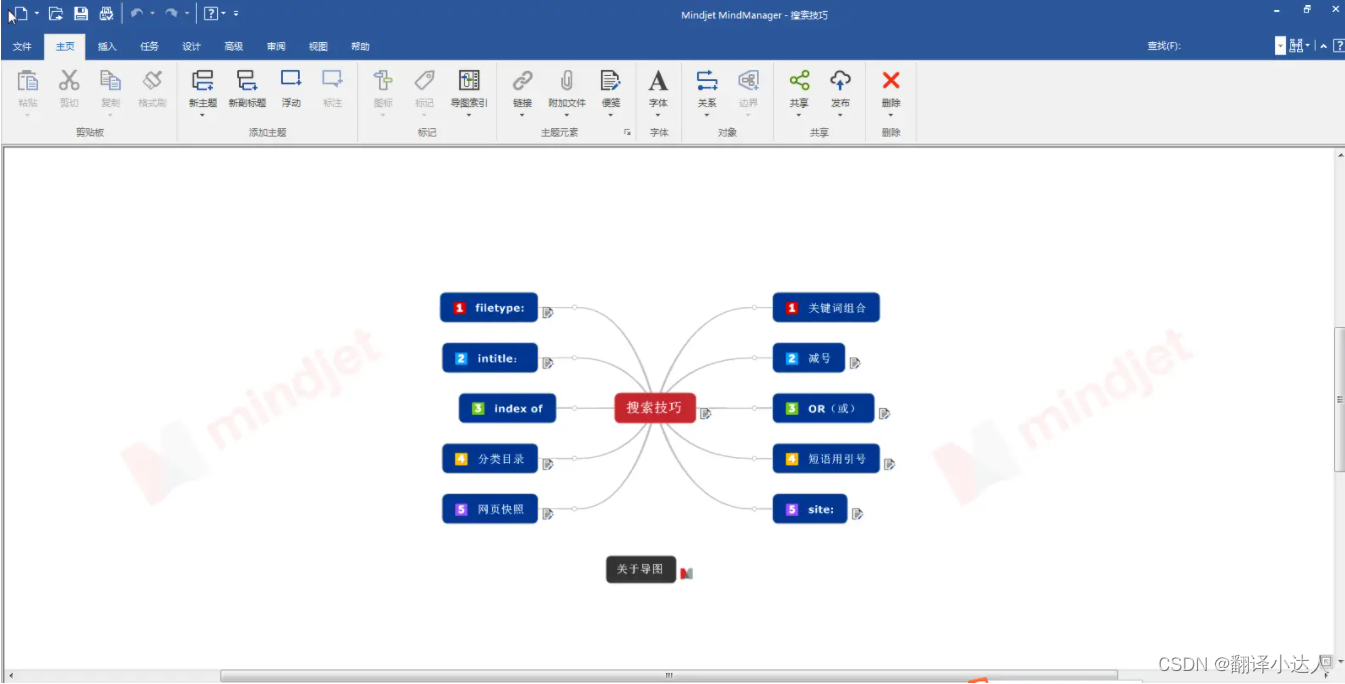
Task: Open Customize Quick Access Toolbar arrow
Action: (x=236, y=14)
